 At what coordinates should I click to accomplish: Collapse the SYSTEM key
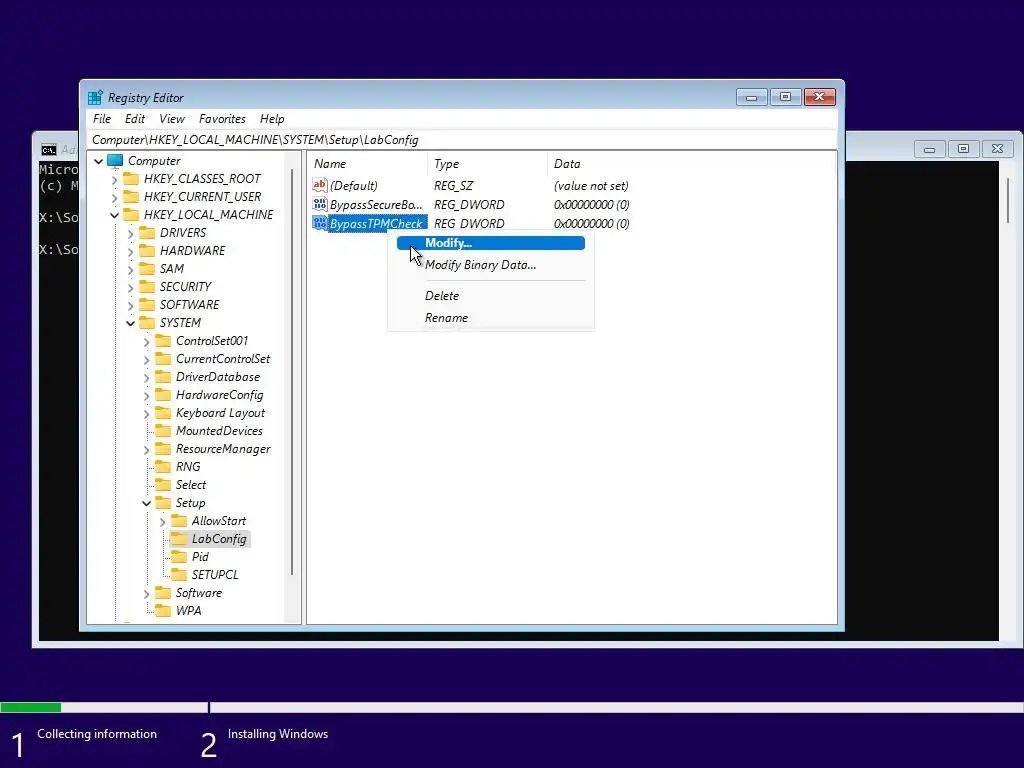[131, 323]
